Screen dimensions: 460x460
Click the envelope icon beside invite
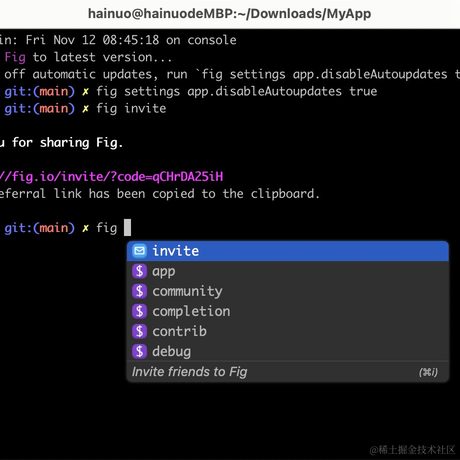pyautogui.click(x=139, y=251)
